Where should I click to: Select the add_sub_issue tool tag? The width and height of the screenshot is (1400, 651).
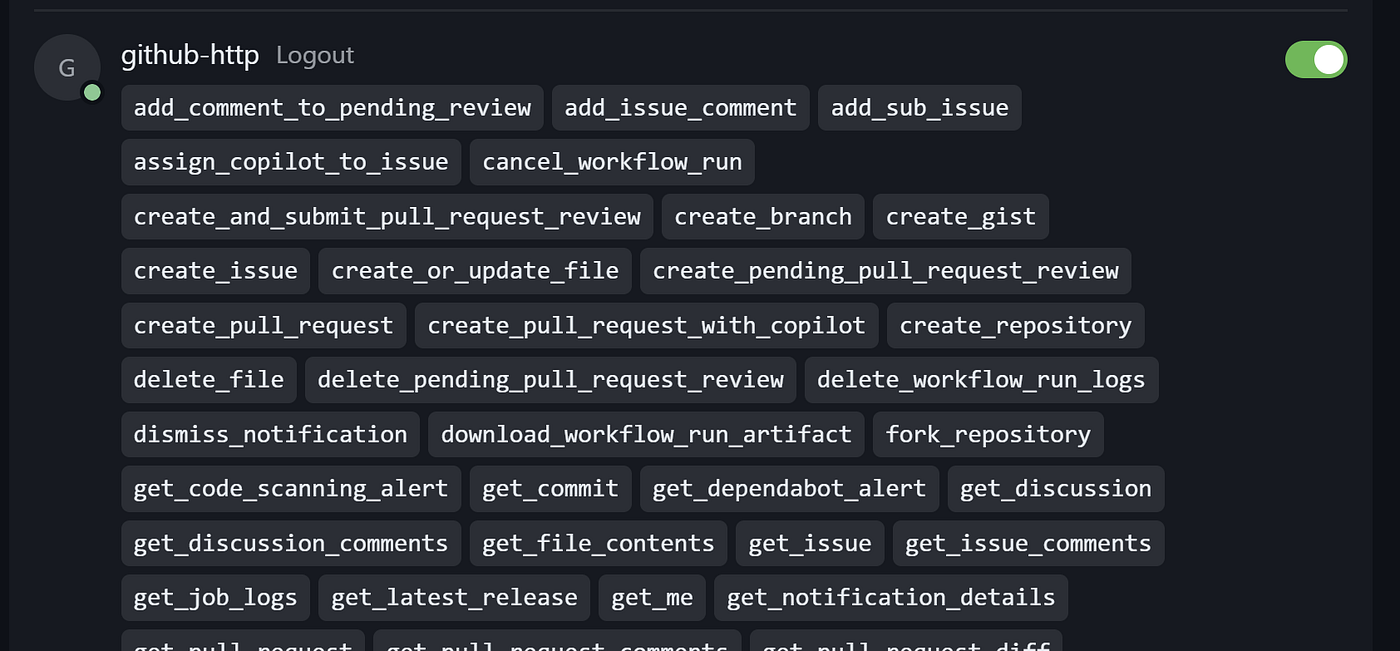pyautogui.click(x=920, y=108)
